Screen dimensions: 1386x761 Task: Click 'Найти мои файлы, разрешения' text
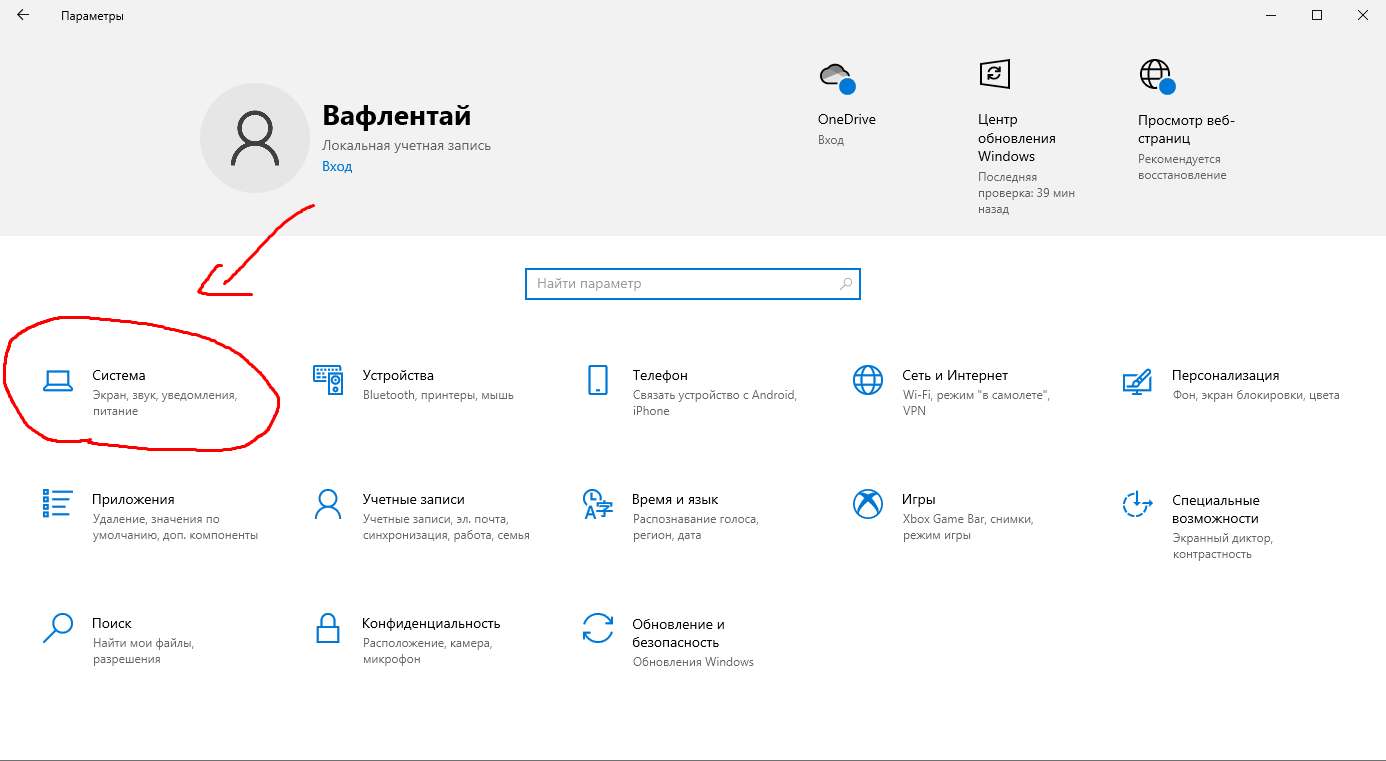point(143,651)
